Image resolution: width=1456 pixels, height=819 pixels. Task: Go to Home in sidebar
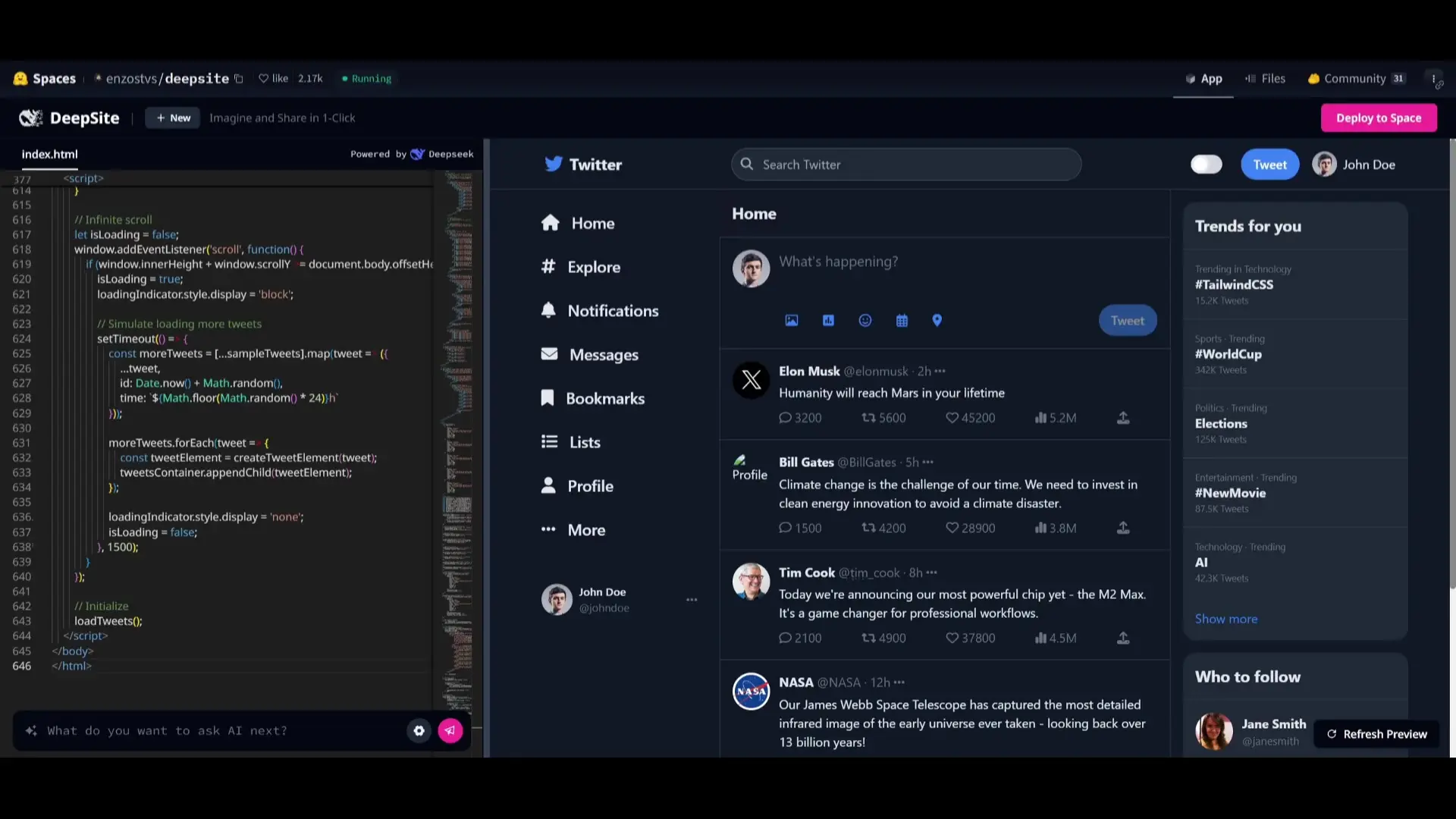pos(578,224)
